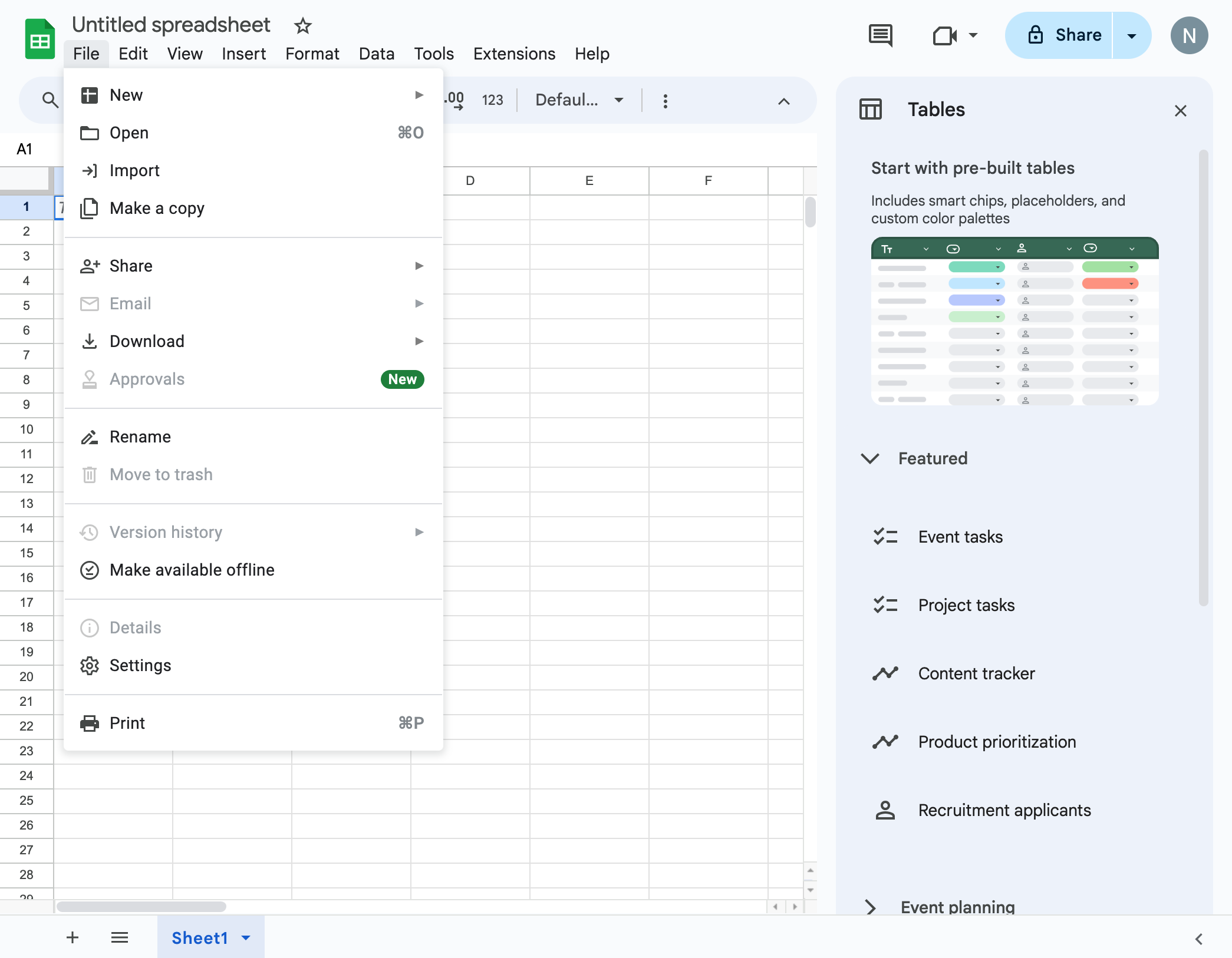Click Import in the File menu
This screenshot has height=958, width=1232.
pyautogui.click(x=253, y=171)
